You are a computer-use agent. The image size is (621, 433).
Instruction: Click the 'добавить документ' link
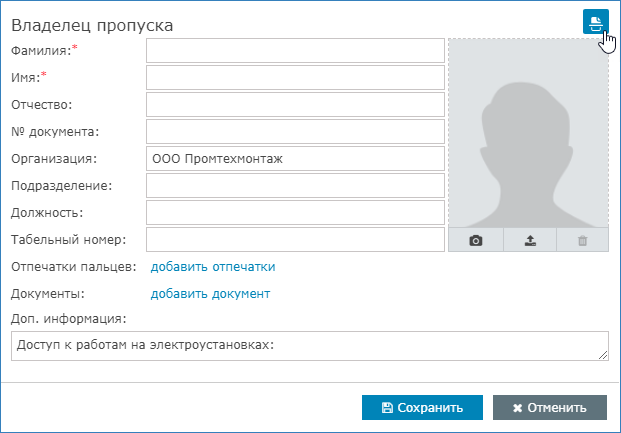[x=210, y=294]
